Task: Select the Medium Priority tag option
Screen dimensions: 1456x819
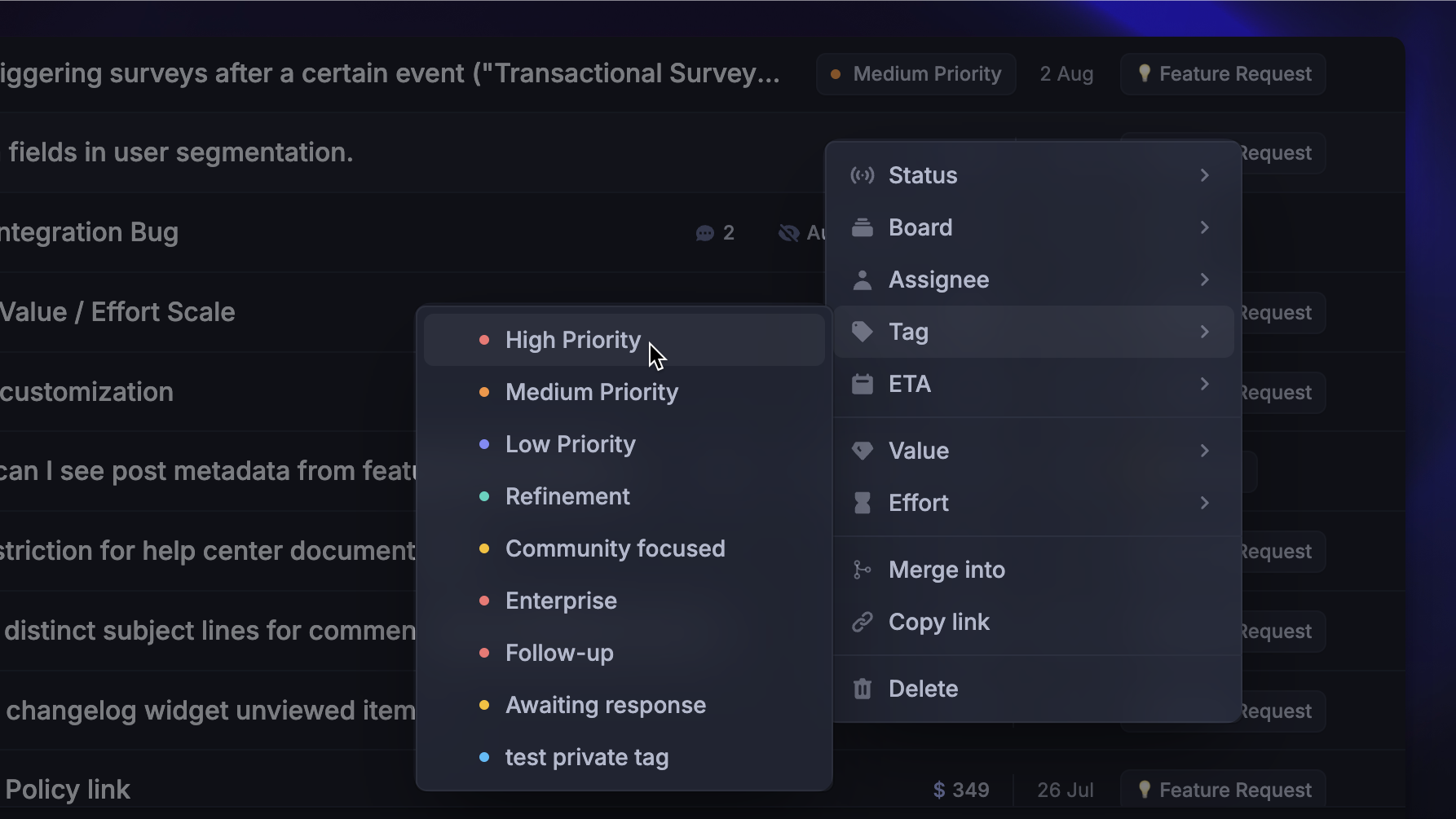Action: tap(592, 392)
